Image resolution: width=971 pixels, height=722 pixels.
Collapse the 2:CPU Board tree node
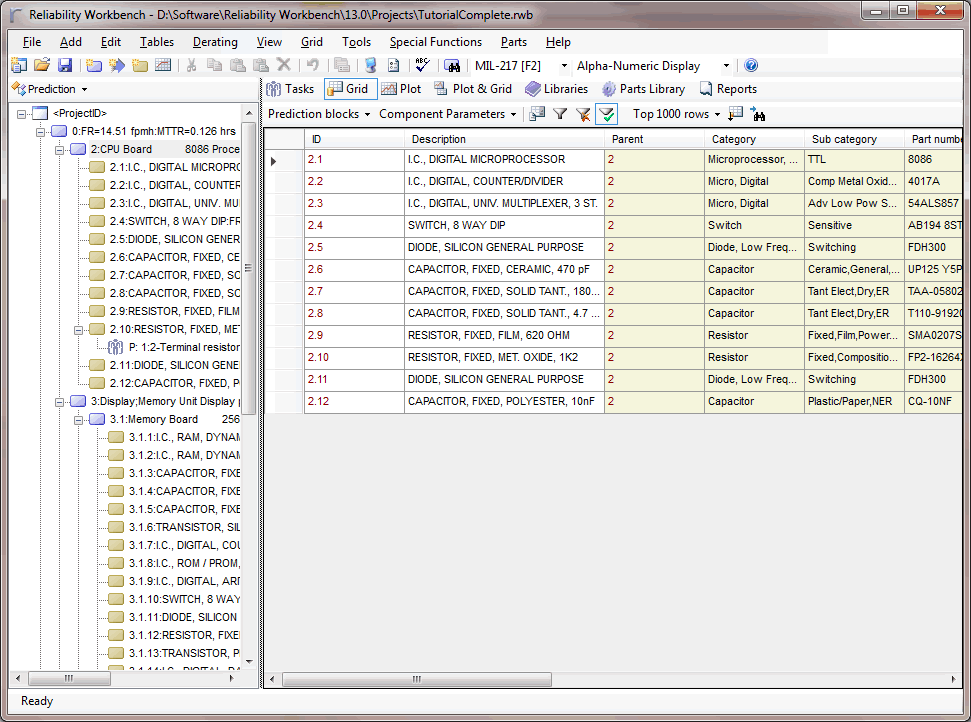[x=60, y=149]
